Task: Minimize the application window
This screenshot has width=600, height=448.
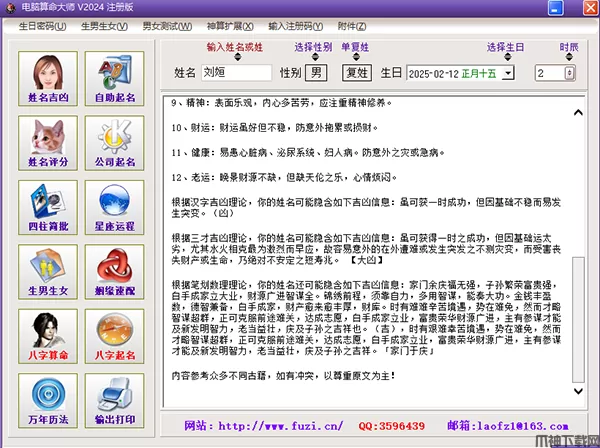Action: 556,7
